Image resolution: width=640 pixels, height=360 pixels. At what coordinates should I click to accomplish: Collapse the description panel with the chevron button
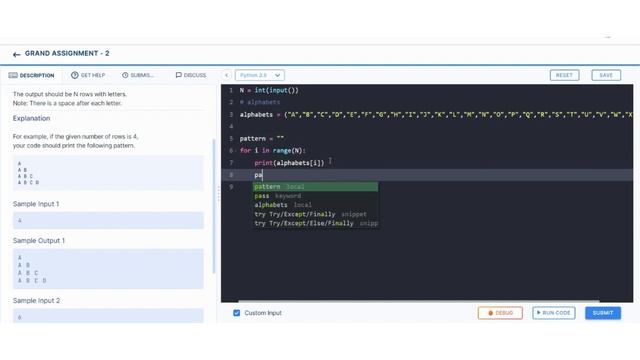227,75
